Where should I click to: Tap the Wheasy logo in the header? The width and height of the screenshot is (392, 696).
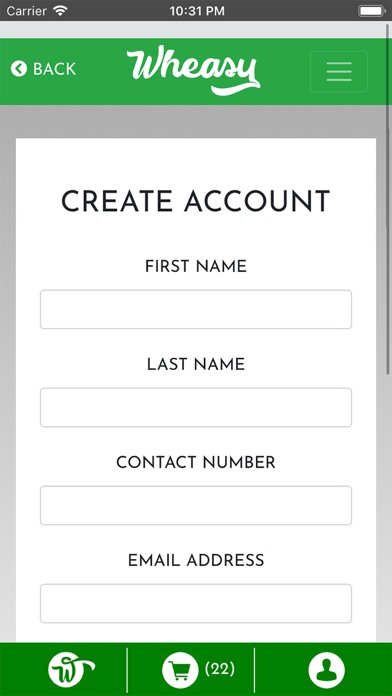194,70
